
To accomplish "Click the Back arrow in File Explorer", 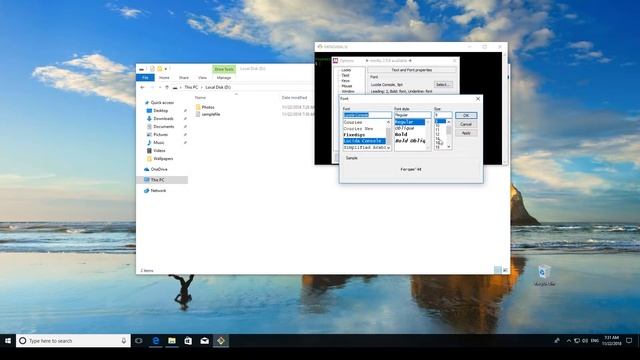I will pos(142,87).
